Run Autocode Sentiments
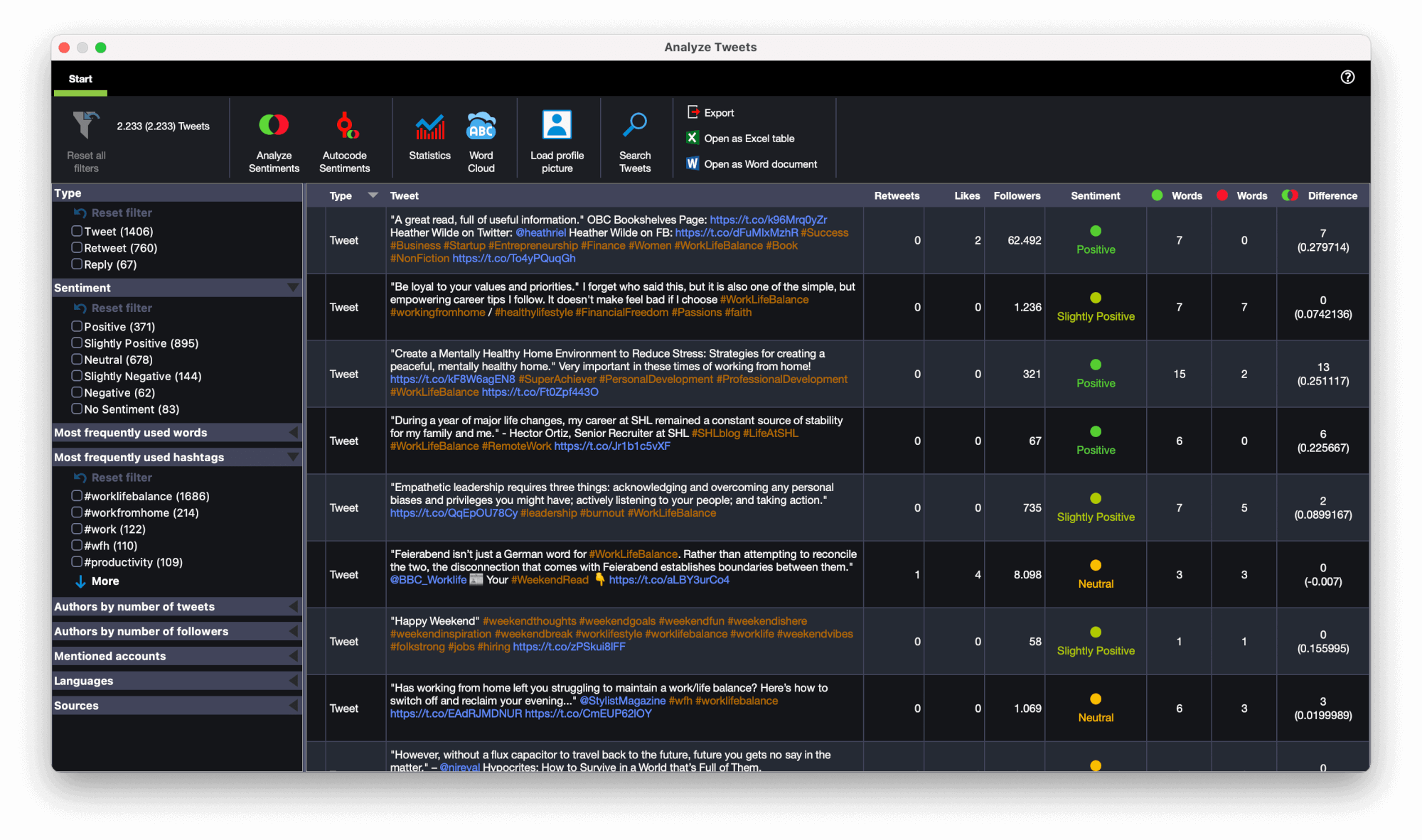 click(x=344, y=141)
